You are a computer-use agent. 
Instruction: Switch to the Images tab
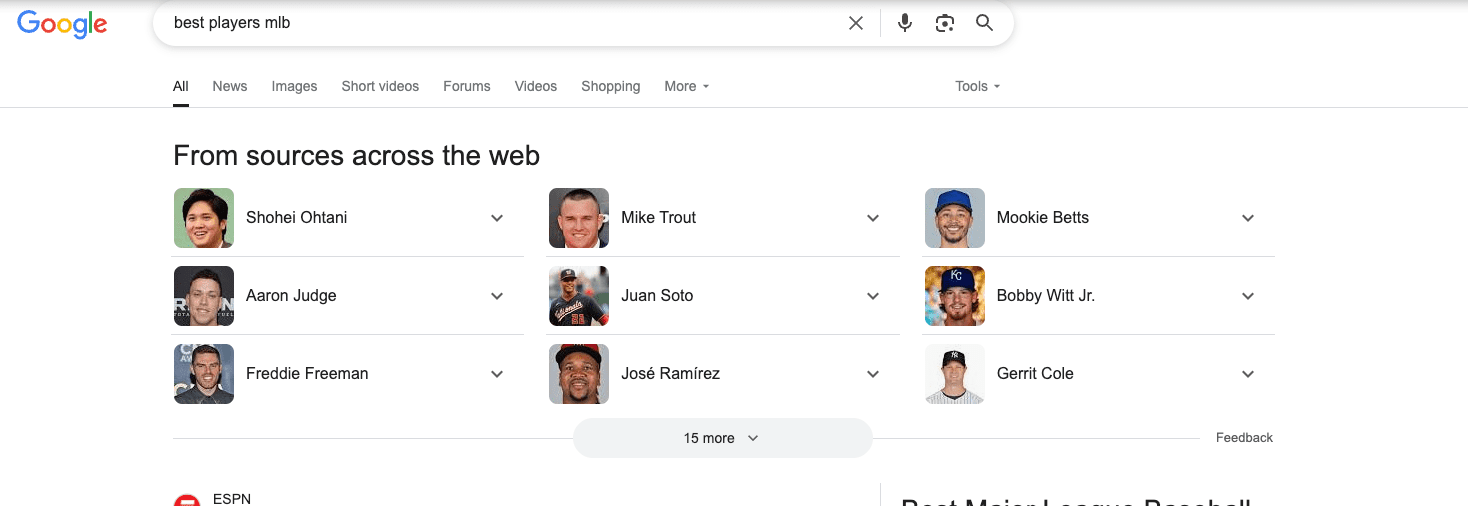pos(294,86)
